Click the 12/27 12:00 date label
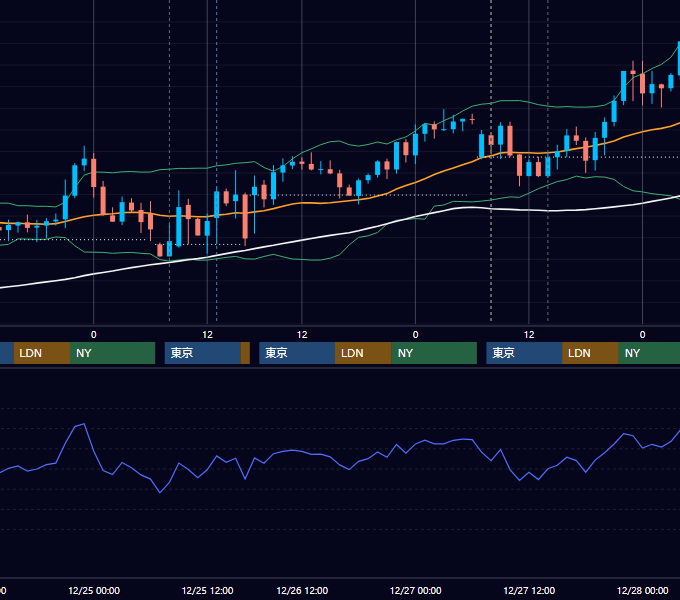The height and width of the screenshot is (600, 680). coord(529,590)
